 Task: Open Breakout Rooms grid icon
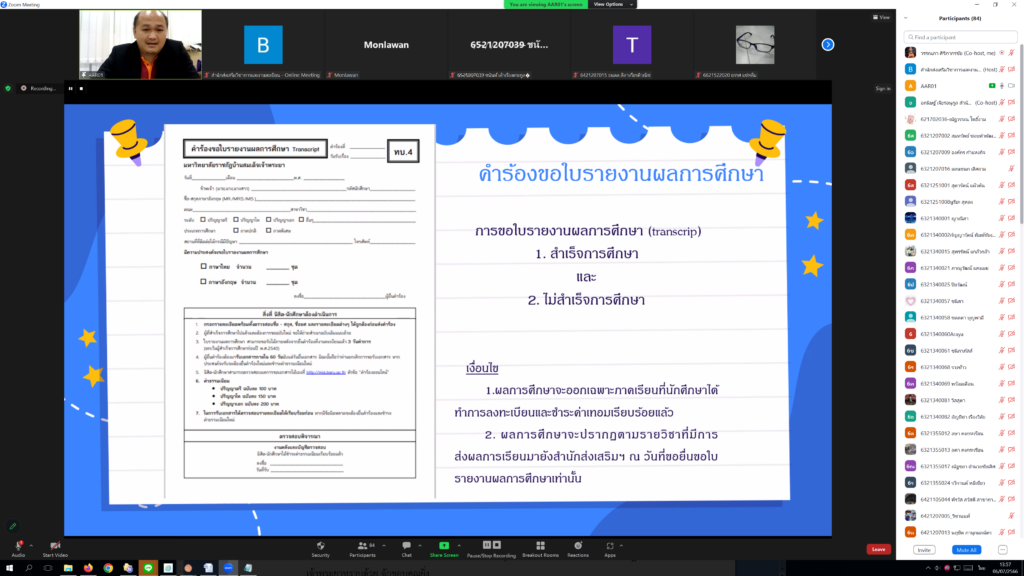540,546
